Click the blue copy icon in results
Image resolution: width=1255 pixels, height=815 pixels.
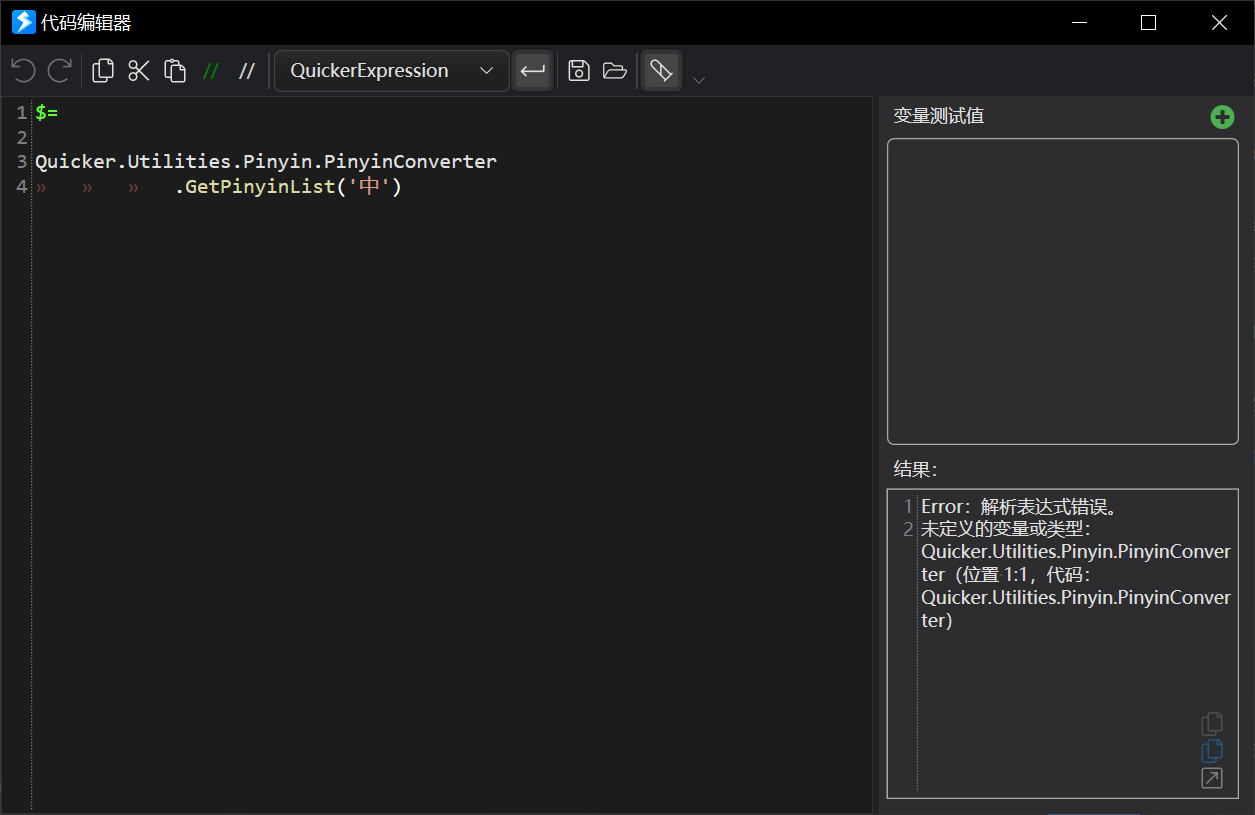[x=1212, y=751]
